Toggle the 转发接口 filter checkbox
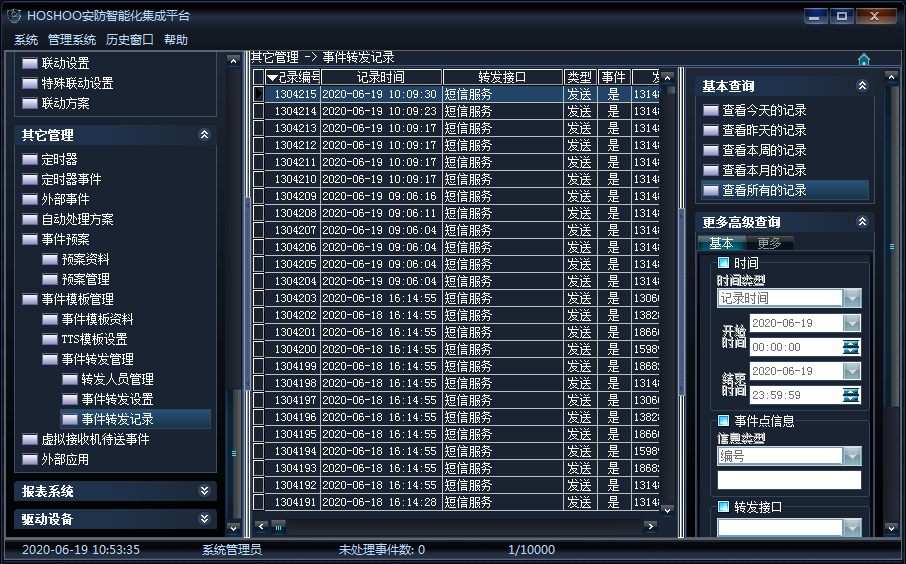 point(724,507)
